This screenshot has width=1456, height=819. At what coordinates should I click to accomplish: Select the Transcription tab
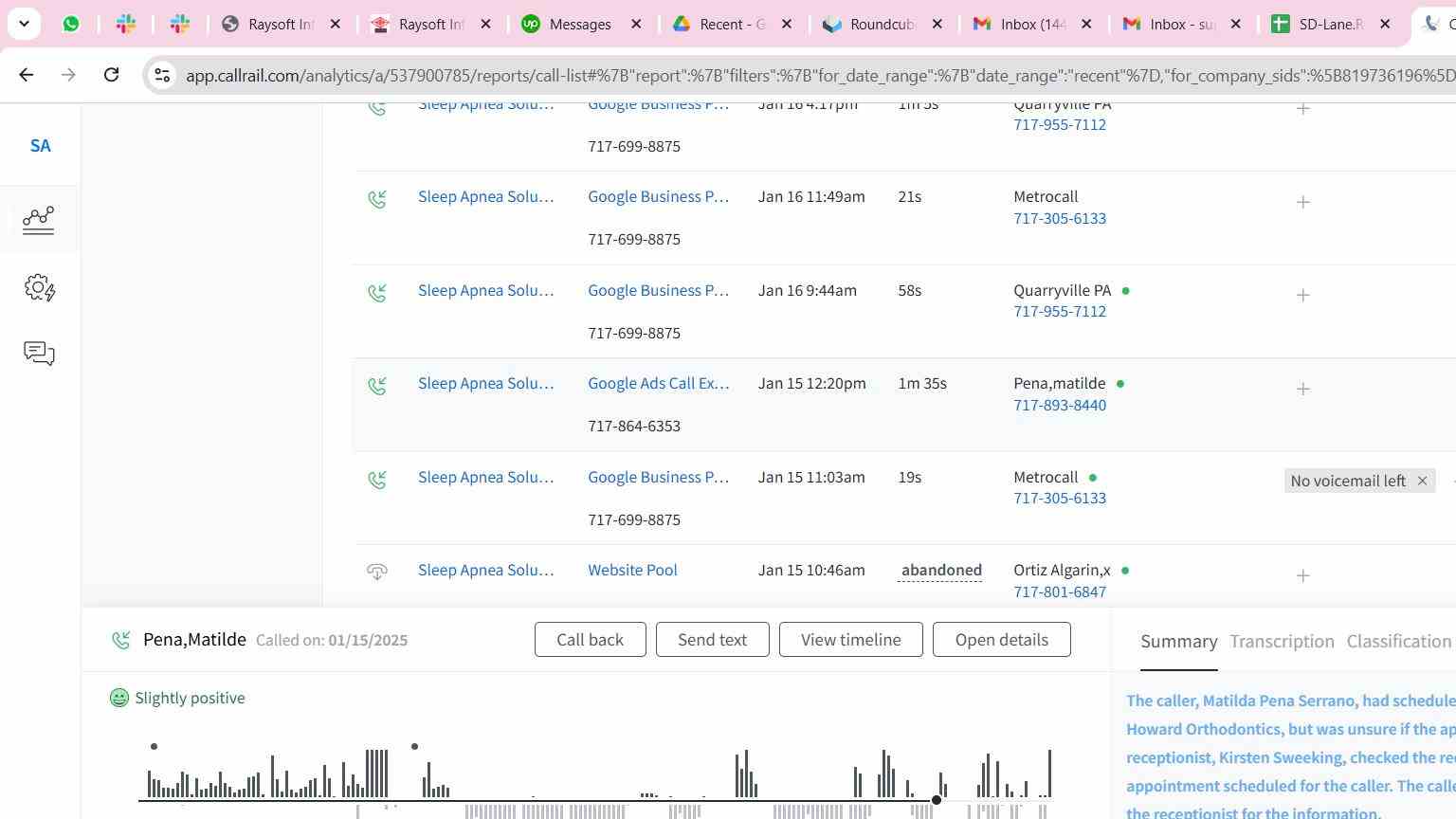pos(1282,642)
